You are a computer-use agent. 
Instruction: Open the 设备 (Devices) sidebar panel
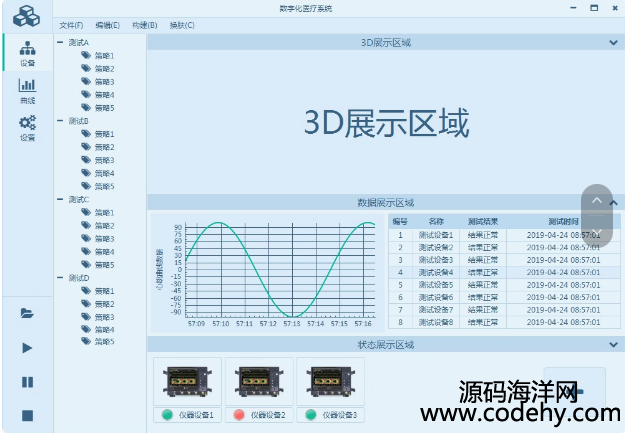pos(27,52)
